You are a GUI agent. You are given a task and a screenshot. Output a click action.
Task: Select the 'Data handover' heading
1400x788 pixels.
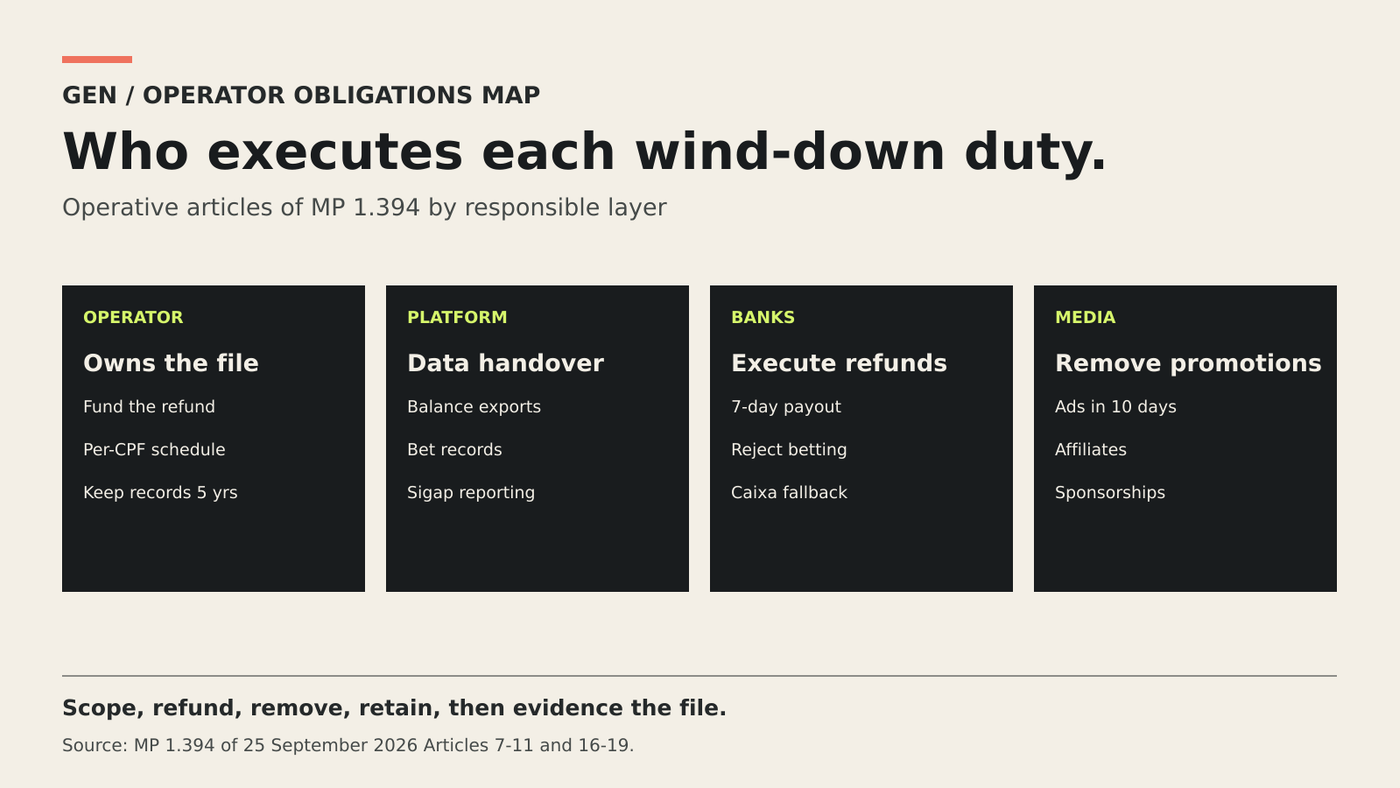(x=505, y=363)
